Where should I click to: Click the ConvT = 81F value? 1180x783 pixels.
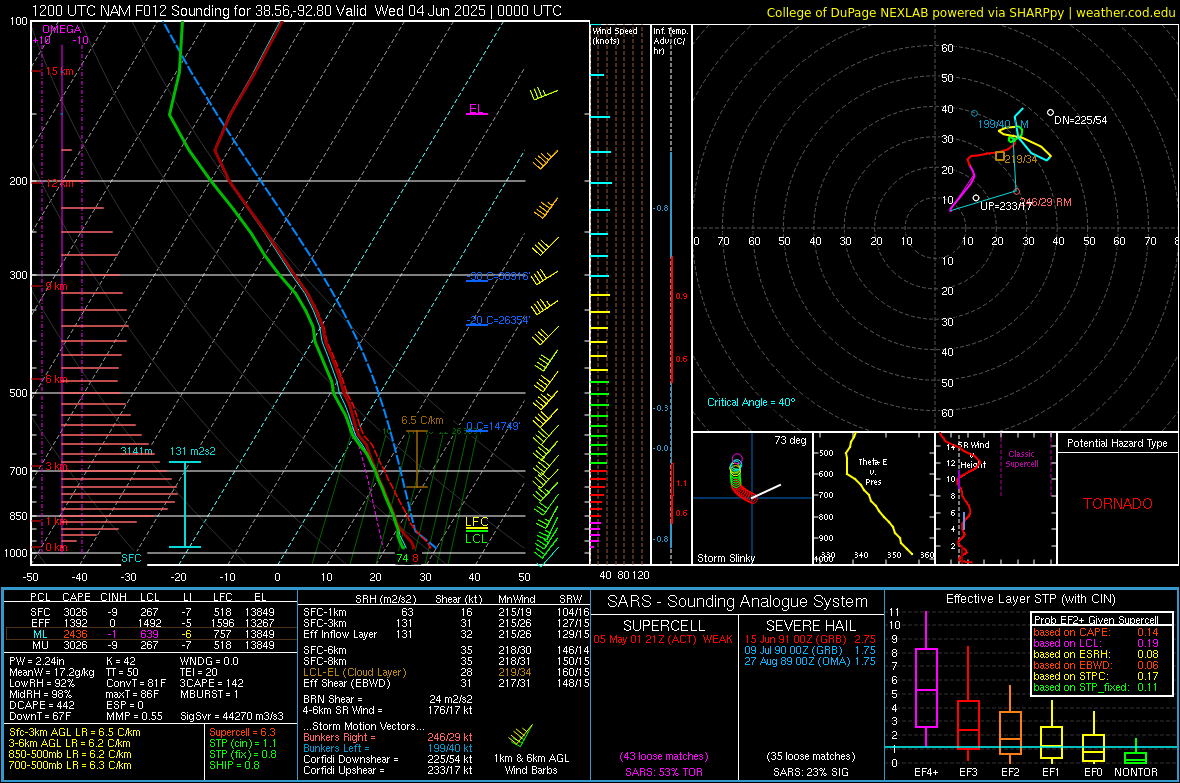point(135,683)
